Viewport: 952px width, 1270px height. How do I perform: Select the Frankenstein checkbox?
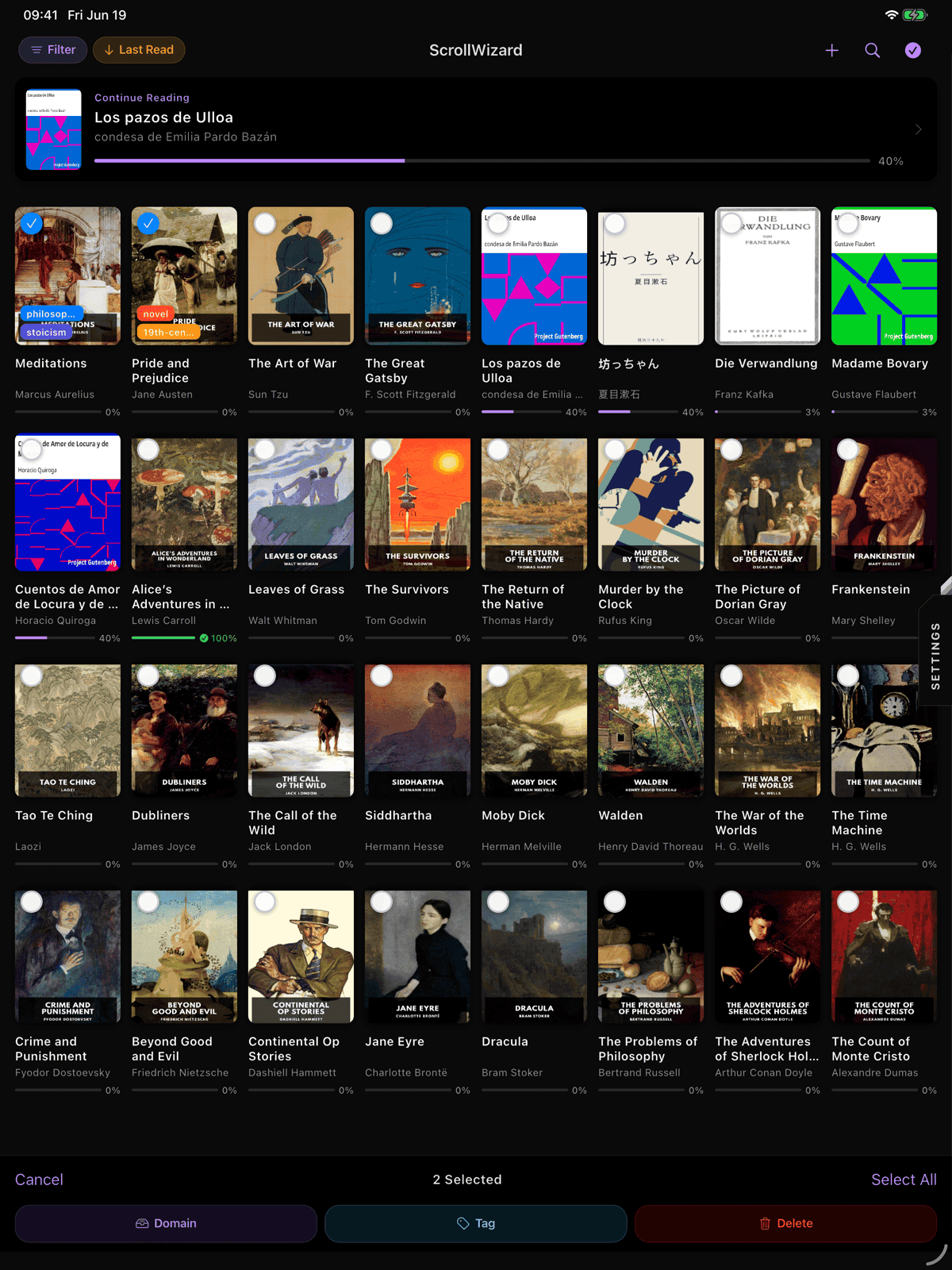point(848,450)
